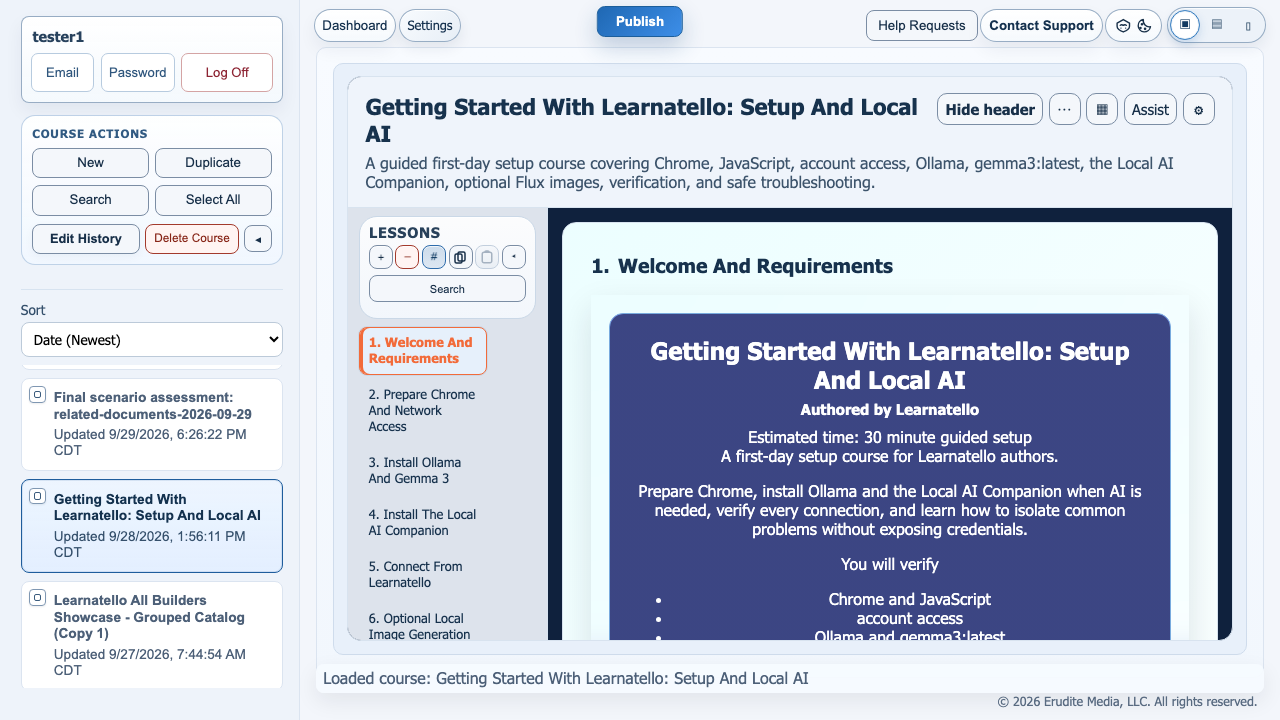The width and height of the screenshot is (1280, 720).
Task: Click the Hide header button
Action: pos(990,109)
